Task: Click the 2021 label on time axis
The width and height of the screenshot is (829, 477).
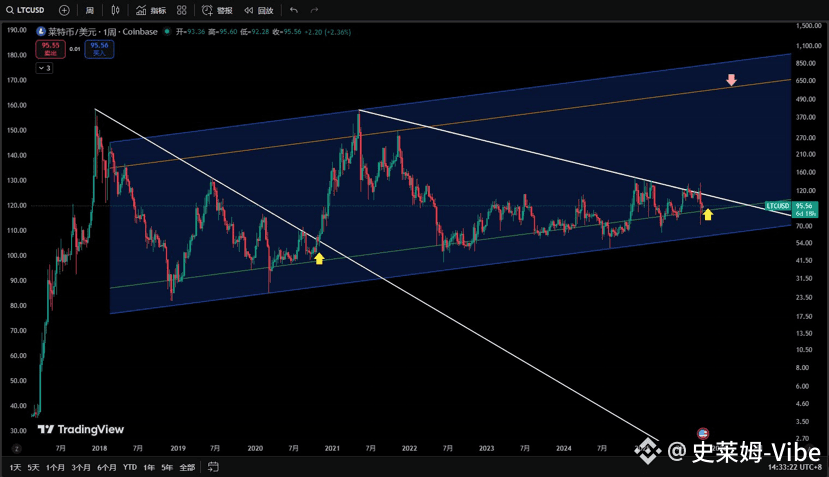Action: coord(332,448)
